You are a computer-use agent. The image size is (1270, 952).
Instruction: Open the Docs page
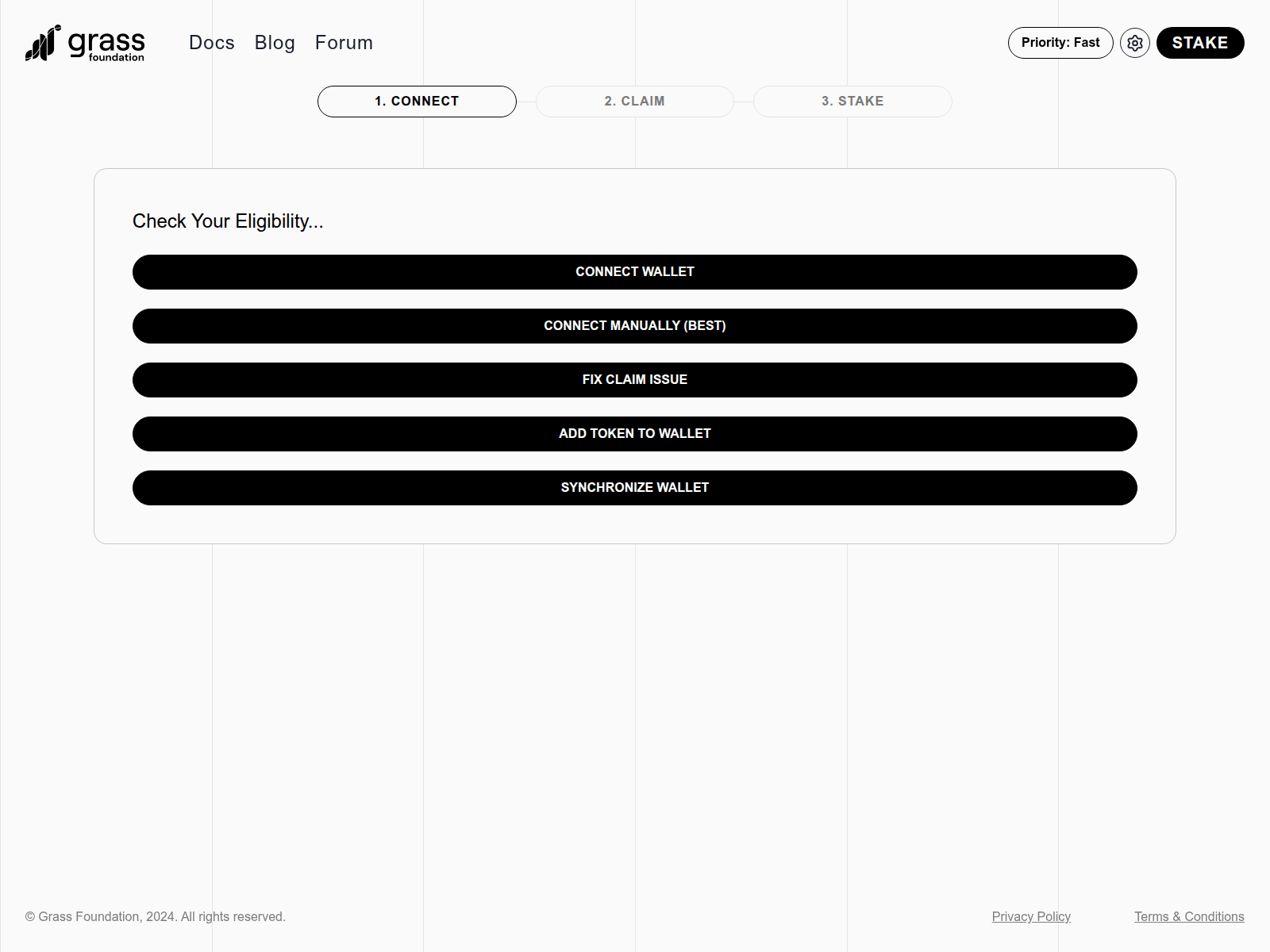(x=210, y=43)
